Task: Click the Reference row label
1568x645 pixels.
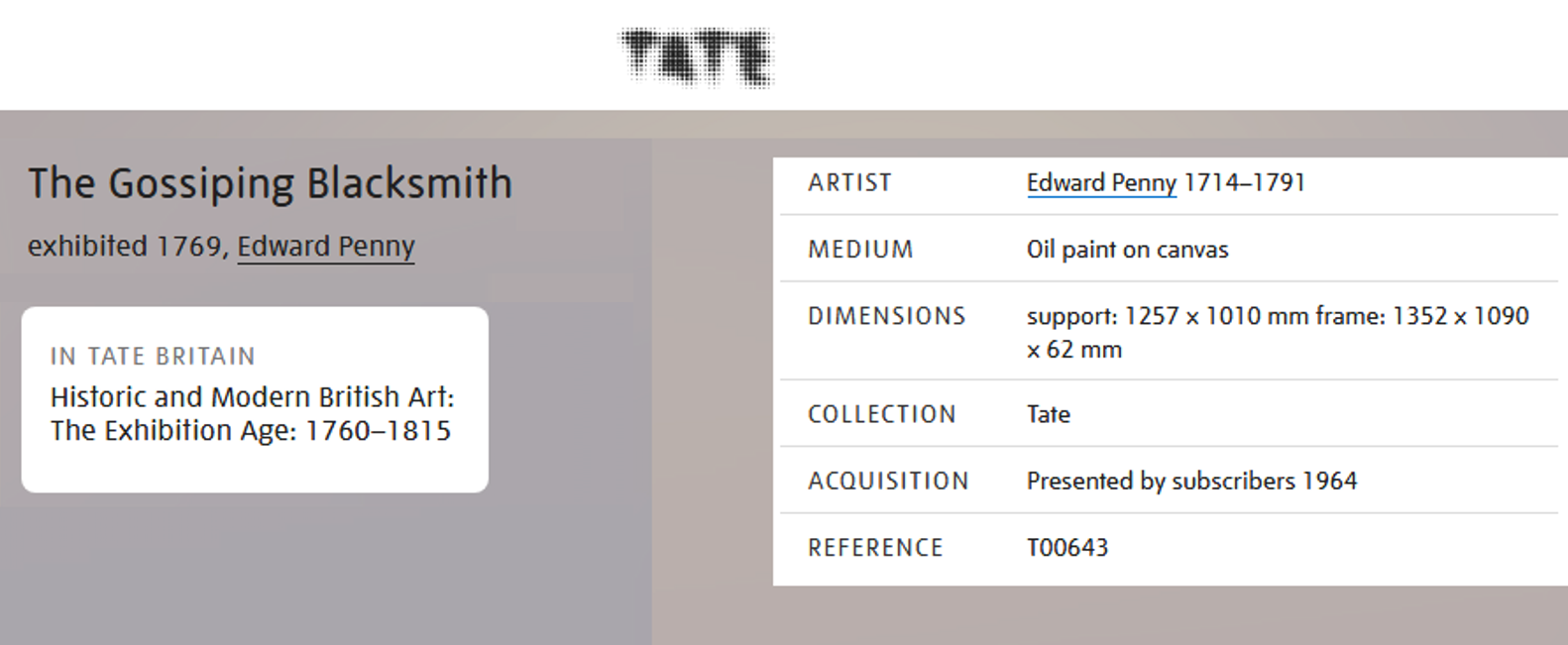Action: (x=875, y=547)
